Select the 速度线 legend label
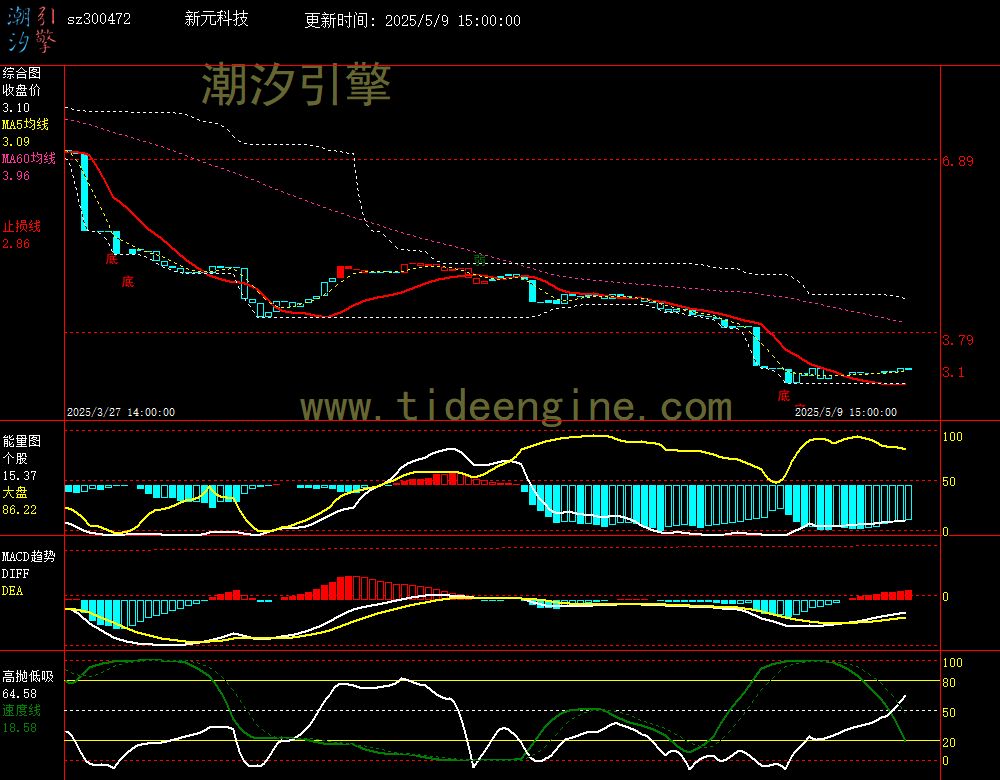The width and height of the screenshot is (1000, 780). tap(21, 710)
